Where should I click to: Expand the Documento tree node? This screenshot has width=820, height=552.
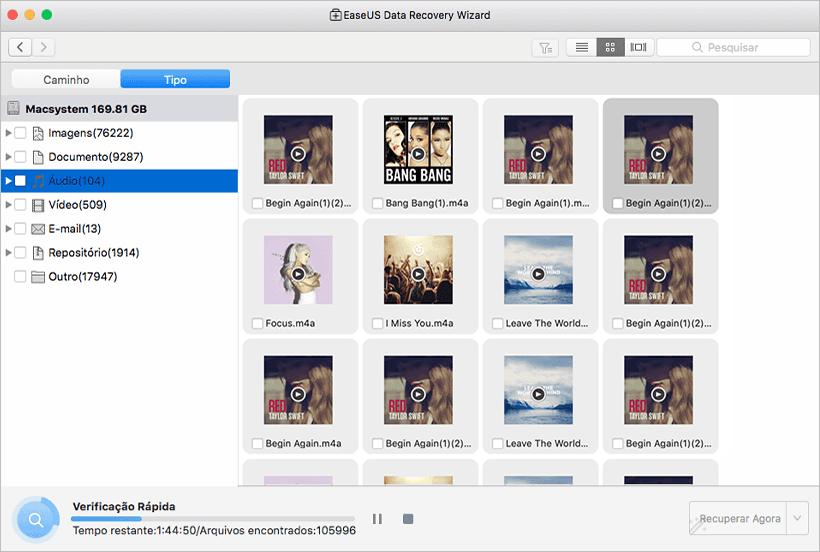[8, 157]
